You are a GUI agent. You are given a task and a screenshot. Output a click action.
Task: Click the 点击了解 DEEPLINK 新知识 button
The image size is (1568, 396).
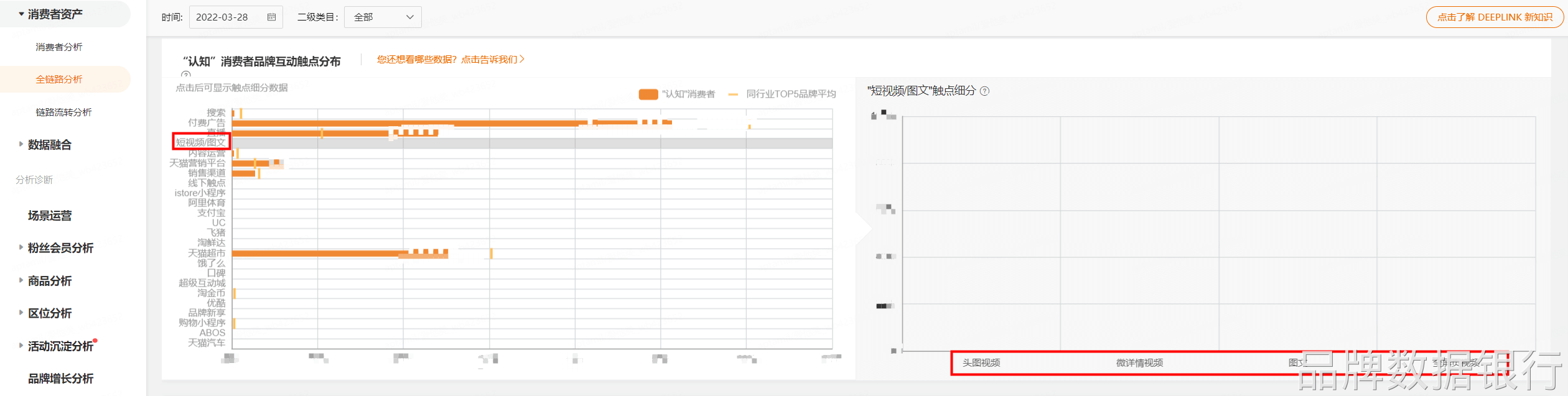coord(1495,17)
